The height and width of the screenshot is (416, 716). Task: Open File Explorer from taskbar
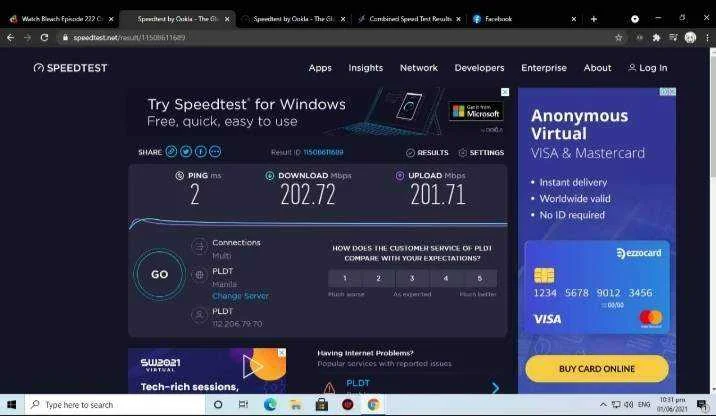click(295, 405)
